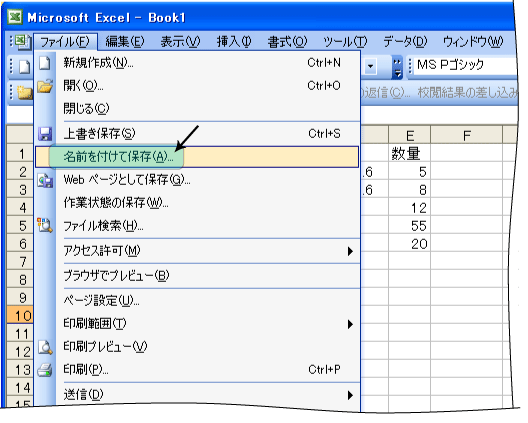Viewport: 528px width, 423px height.
Task: Expand the 送信(D) submenu
Action: pos(197,395)
